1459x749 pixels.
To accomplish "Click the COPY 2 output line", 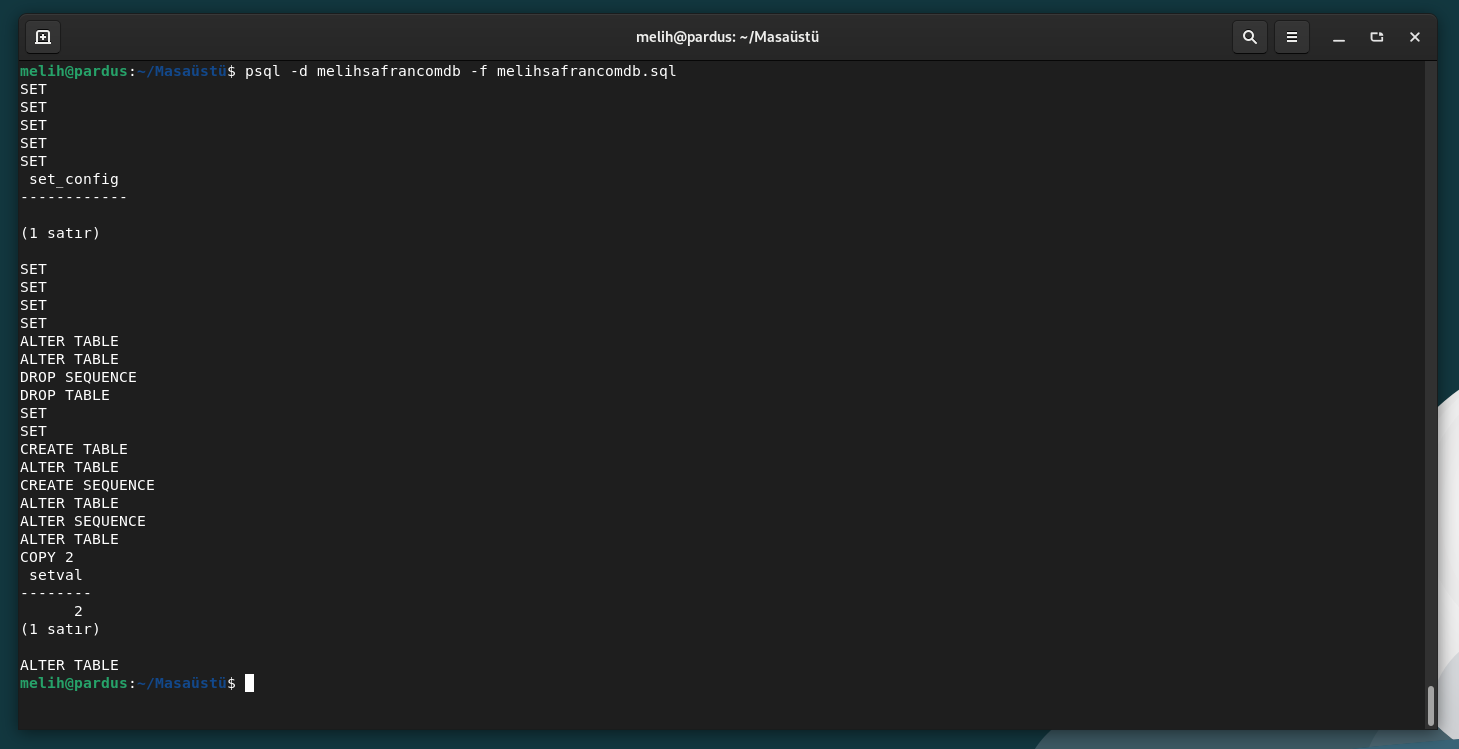I will 47,557.
